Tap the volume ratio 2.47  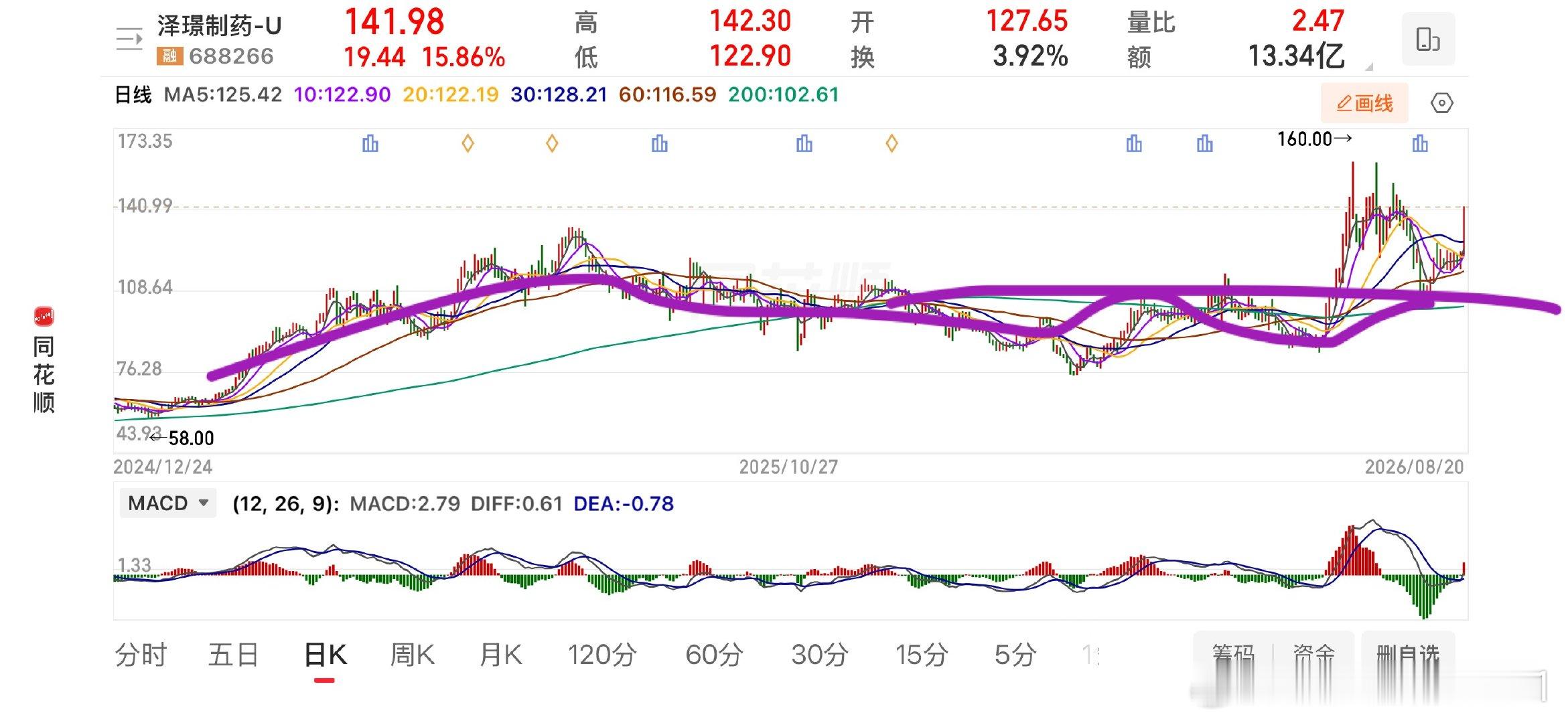coord(1317,21)
